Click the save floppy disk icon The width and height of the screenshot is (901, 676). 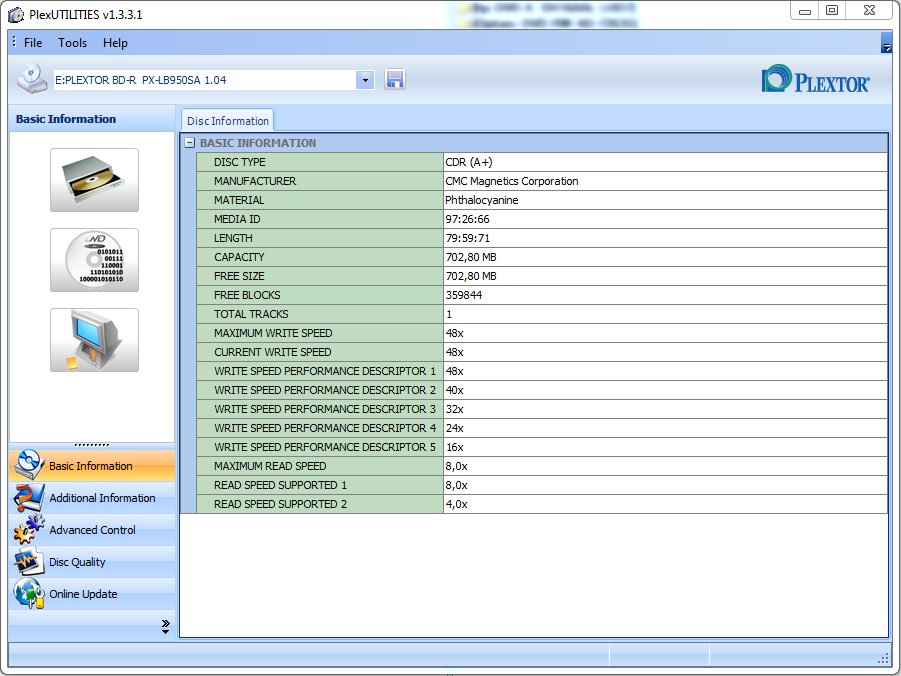point(395,79)
